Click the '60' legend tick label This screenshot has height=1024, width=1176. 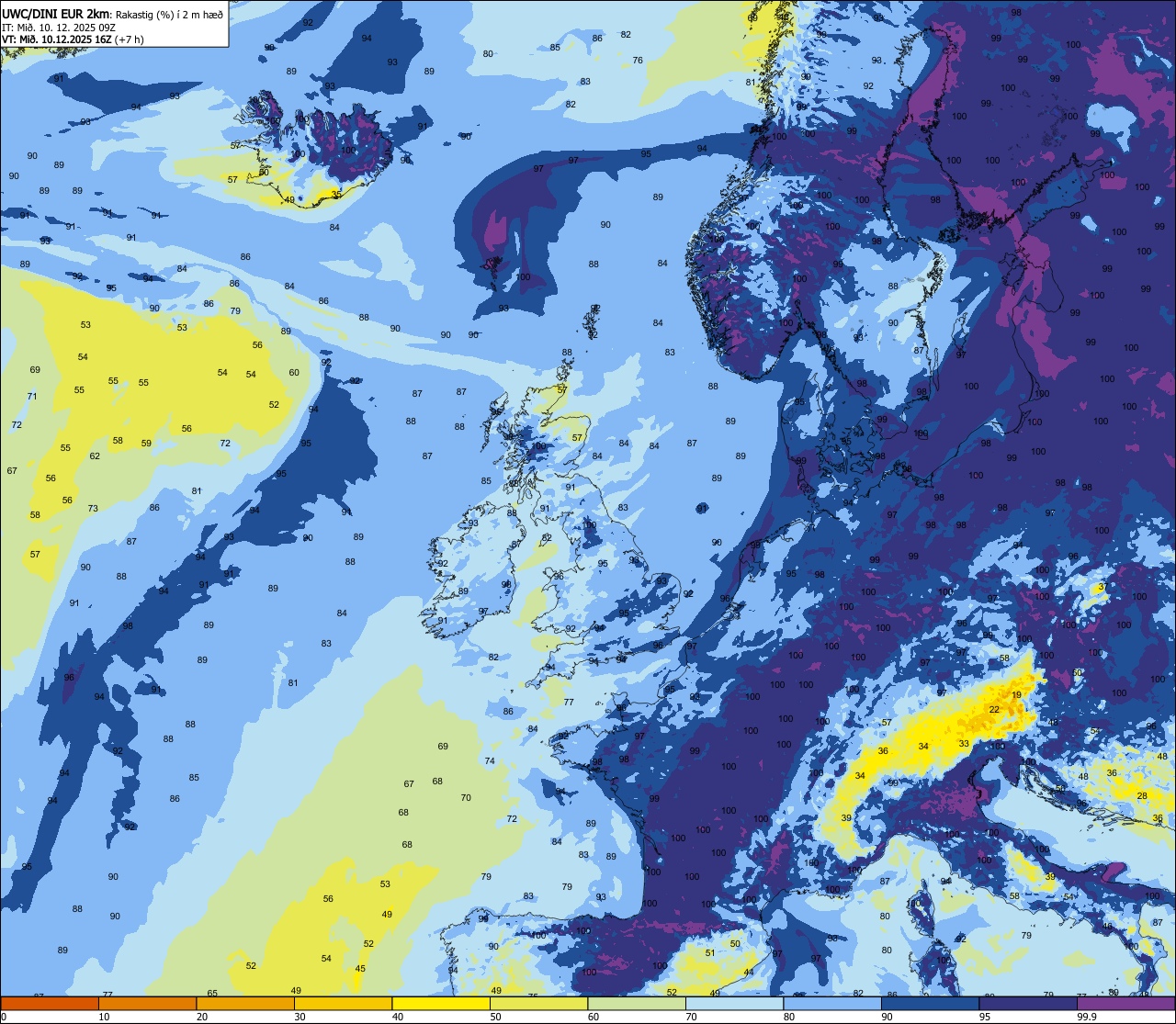[594, 1017]
